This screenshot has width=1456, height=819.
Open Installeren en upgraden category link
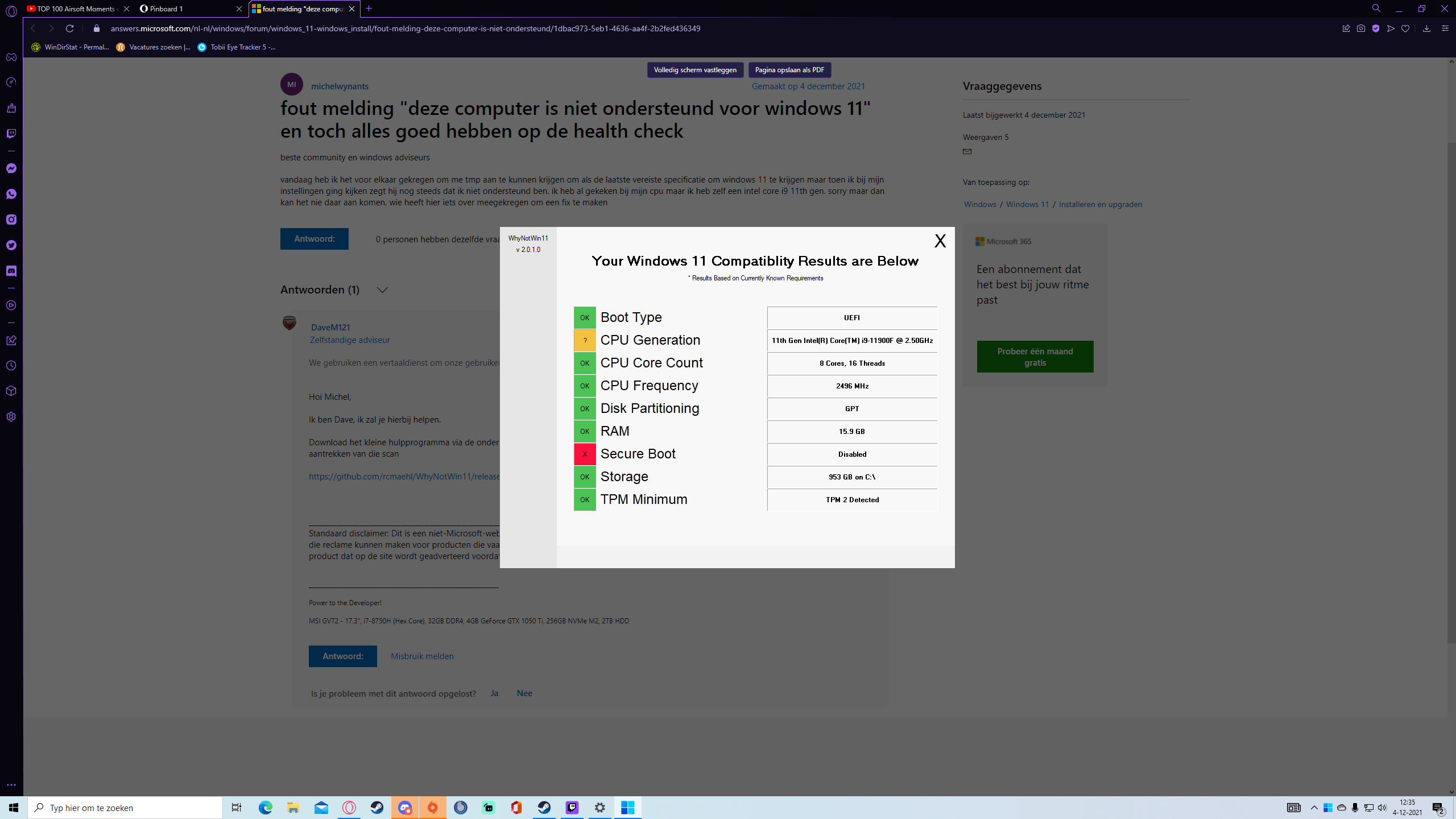point(1100,204)
